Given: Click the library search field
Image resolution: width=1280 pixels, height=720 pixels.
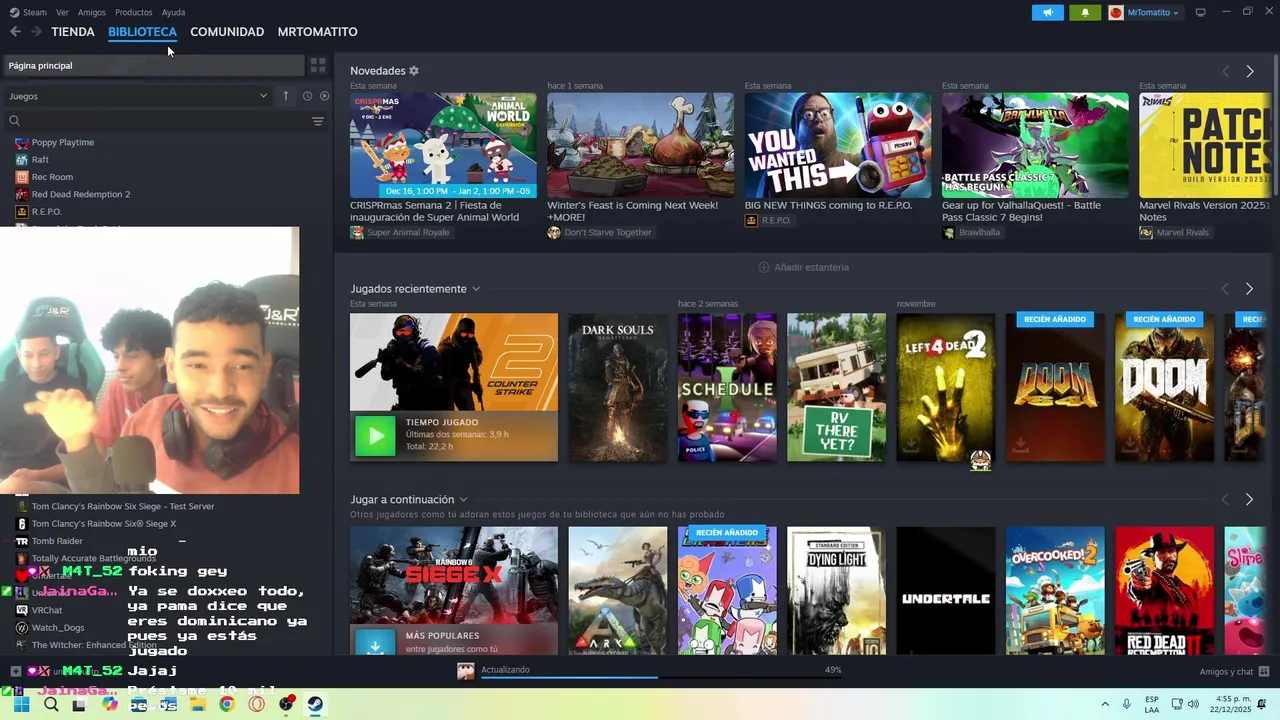Looking at the screenshot, I should 155,121.
